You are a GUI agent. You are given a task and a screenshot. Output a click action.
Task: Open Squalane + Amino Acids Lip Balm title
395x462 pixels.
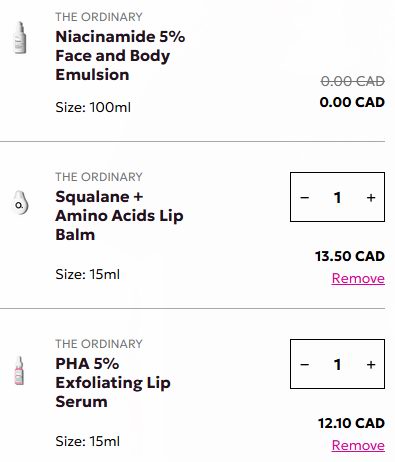pos(119,216)
